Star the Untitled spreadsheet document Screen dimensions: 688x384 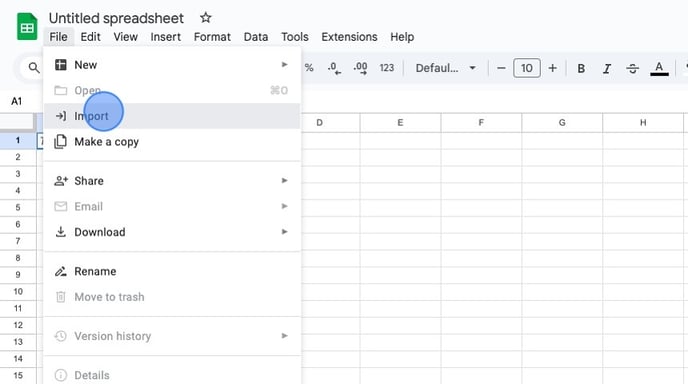[x=205, y=18]
